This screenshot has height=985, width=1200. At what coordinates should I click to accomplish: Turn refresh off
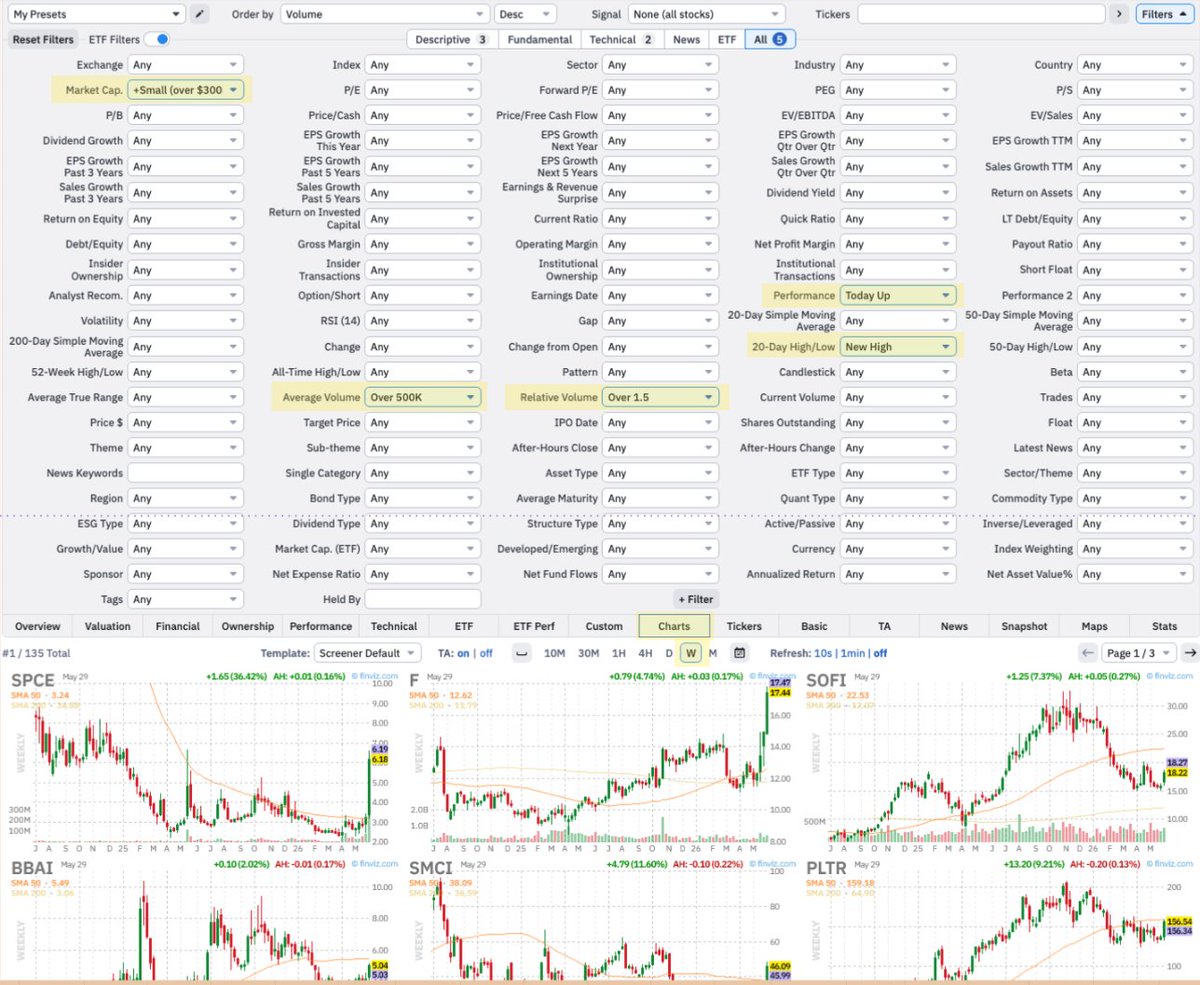[881, 653]
